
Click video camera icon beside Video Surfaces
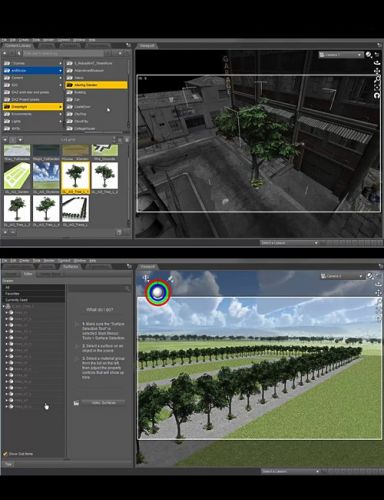[76, 403]
